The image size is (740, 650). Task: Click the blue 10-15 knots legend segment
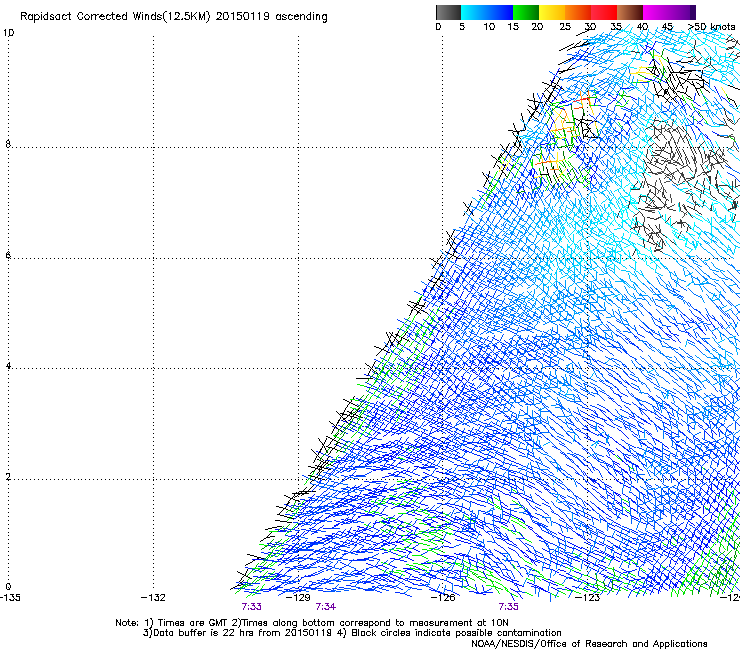[x=500, y=12]
